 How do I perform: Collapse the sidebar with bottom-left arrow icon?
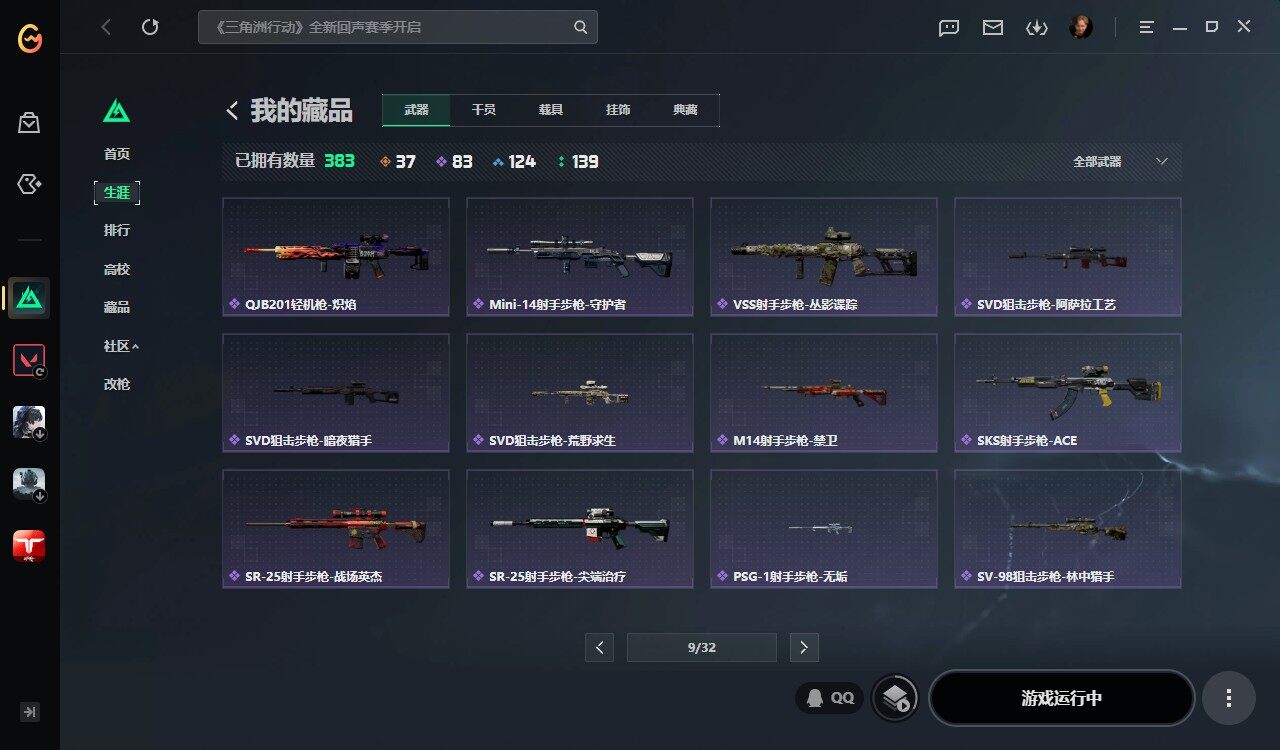point(30,712)
